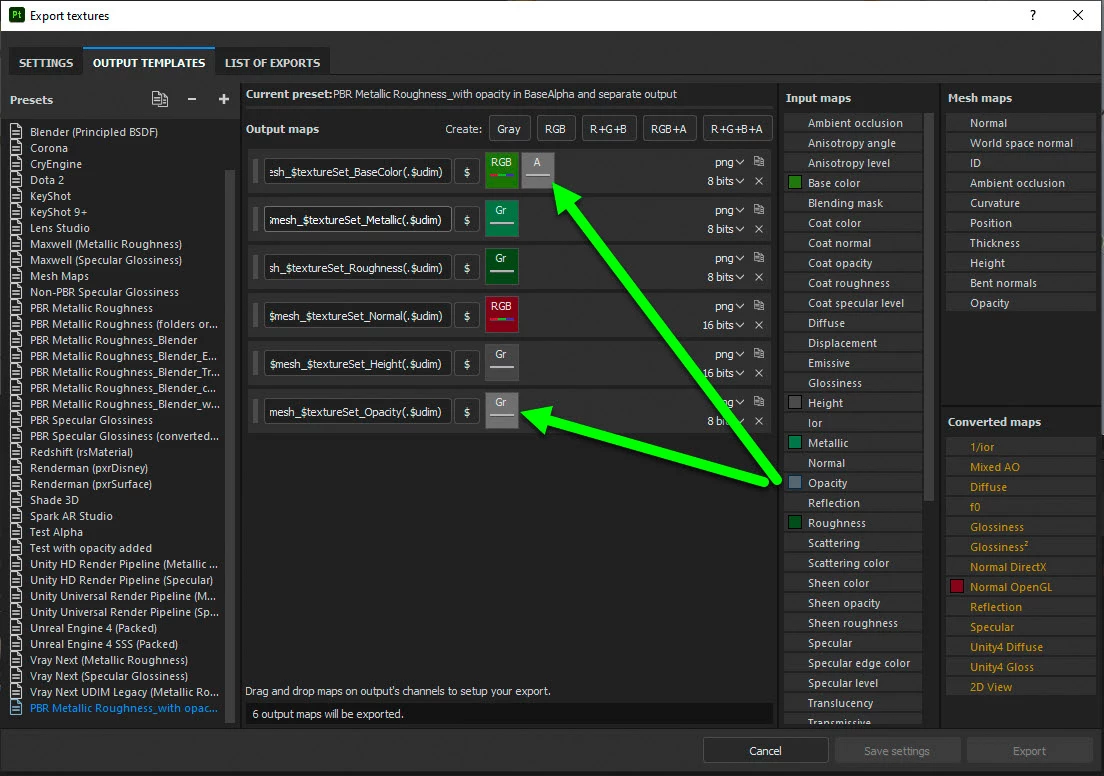Select the World space normal mesh map
Viewport: 1104px width, 776px height.
pos(1022,143)
